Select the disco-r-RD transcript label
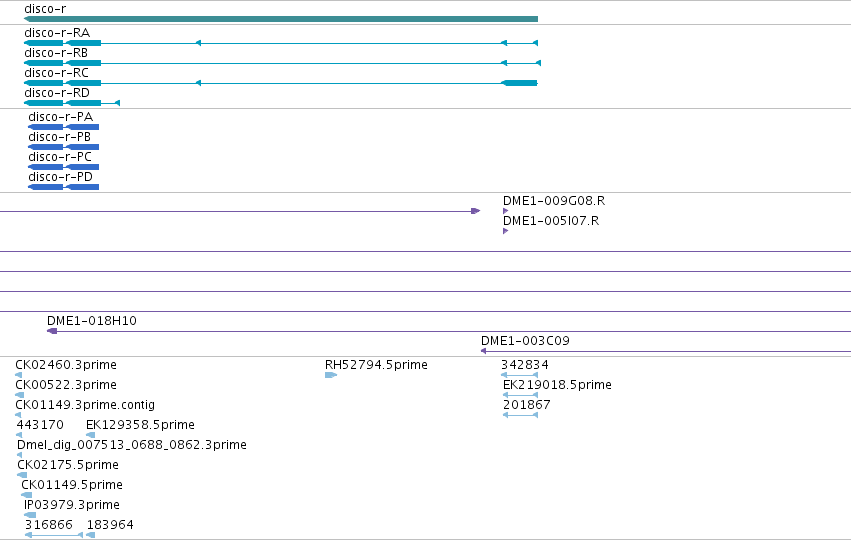851x540 pixels. point(56,93)
